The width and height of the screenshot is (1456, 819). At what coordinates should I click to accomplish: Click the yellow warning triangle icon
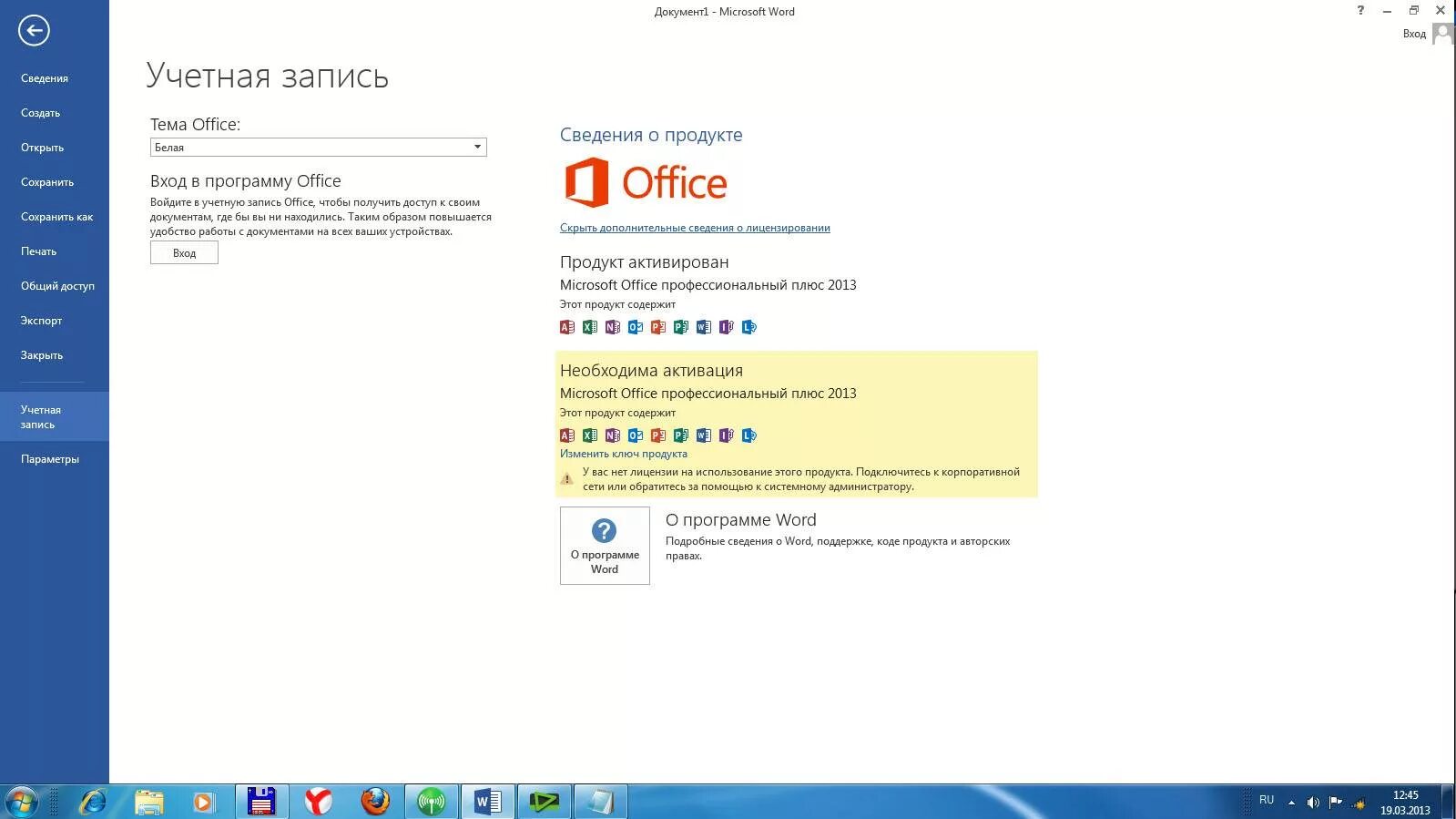[x=566, y=478]
